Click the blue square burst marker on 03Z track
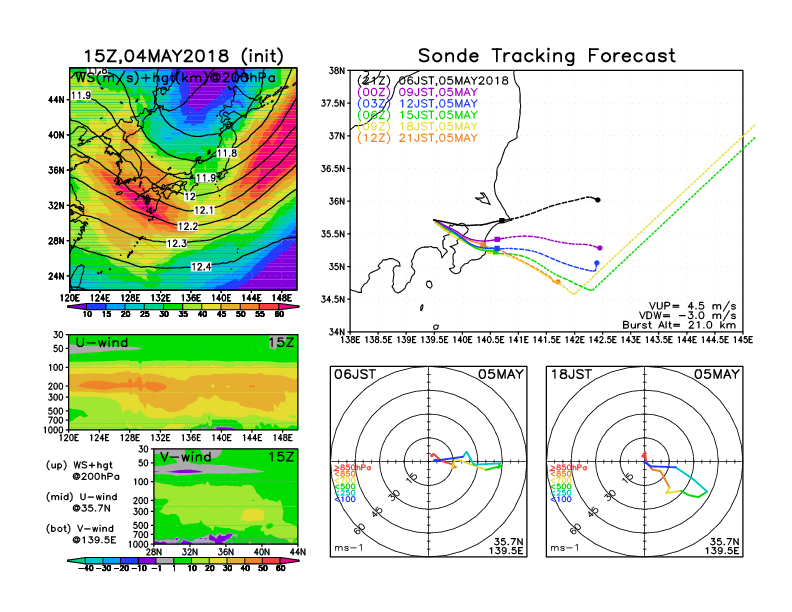 pos(497,248)
